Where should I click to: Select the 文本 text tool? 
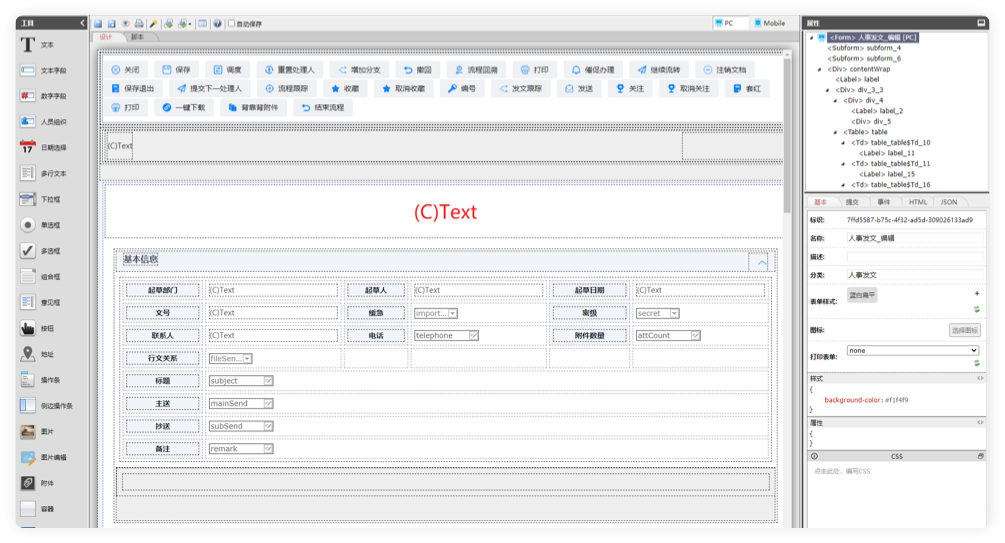38,45
